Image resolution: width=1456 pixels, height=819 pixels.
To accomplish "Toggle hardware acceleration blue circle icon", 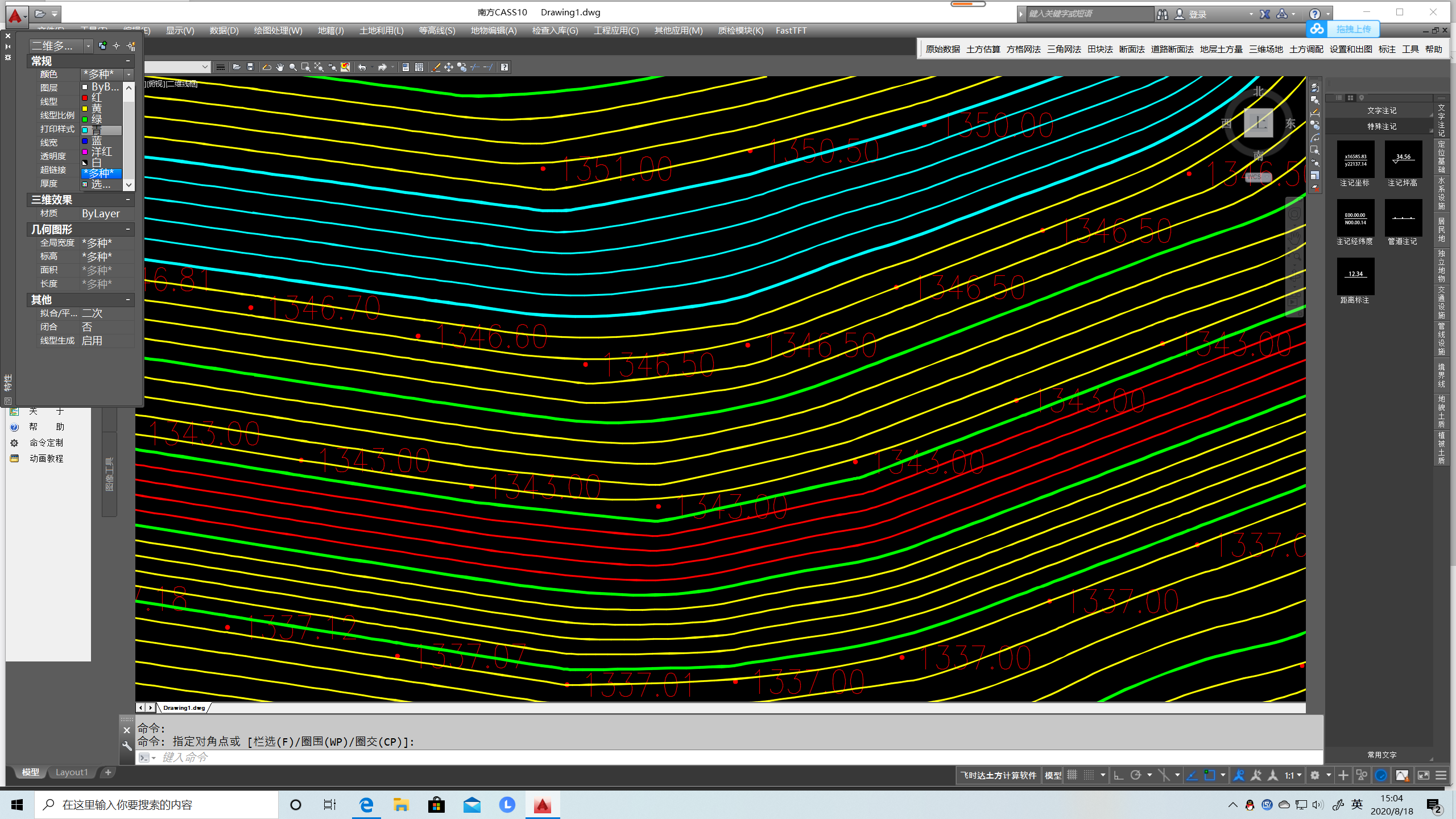I will pyautogui.click(x=1380, y=775).
